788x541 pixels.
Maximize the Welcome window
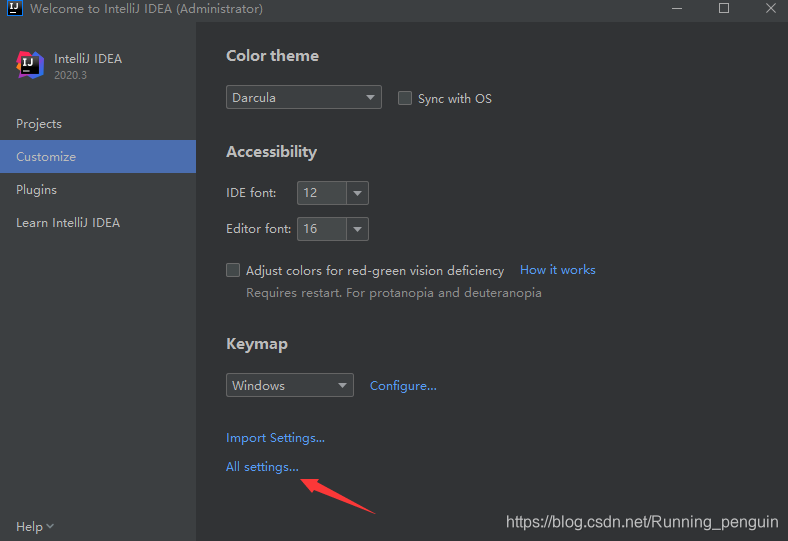[x=724, y=9]
